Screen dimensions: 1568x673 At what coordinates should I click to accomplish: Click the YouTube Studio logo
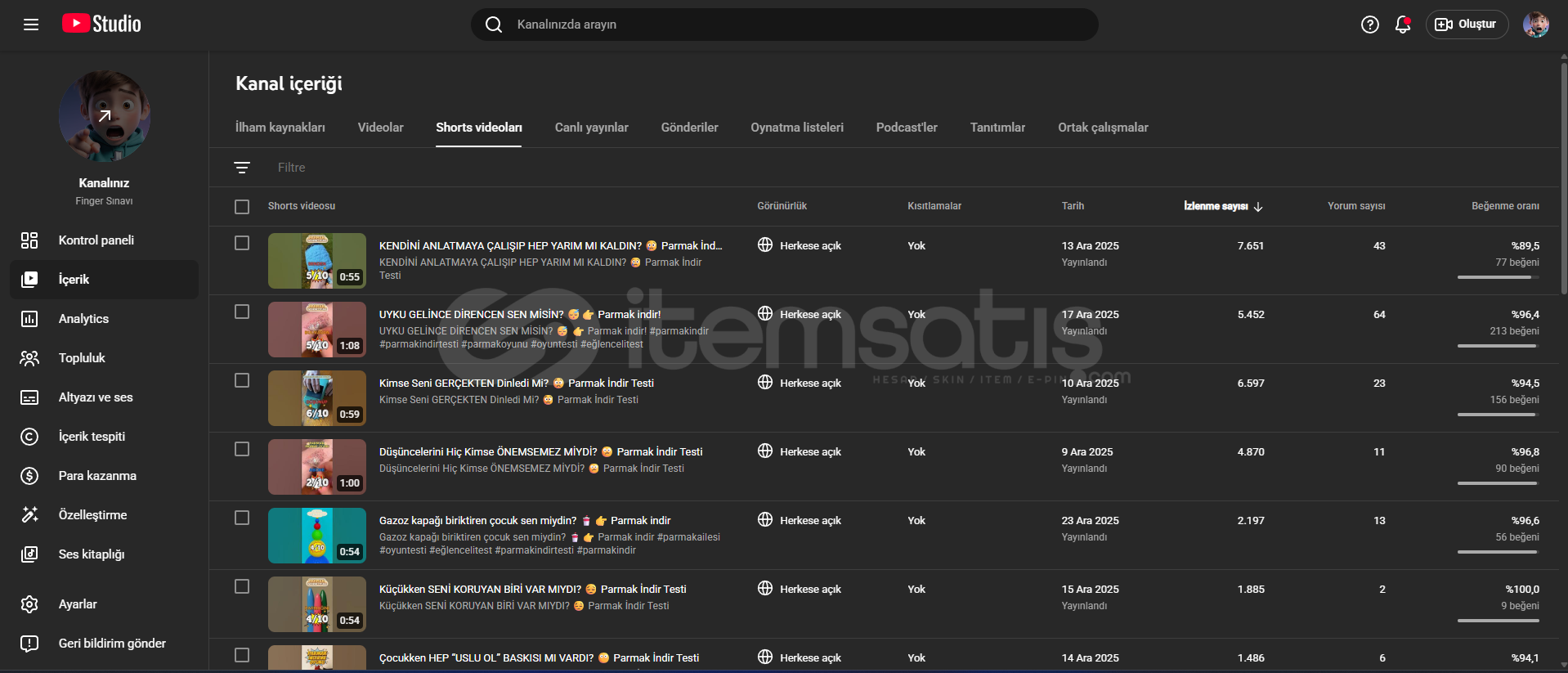click(102, 24)
